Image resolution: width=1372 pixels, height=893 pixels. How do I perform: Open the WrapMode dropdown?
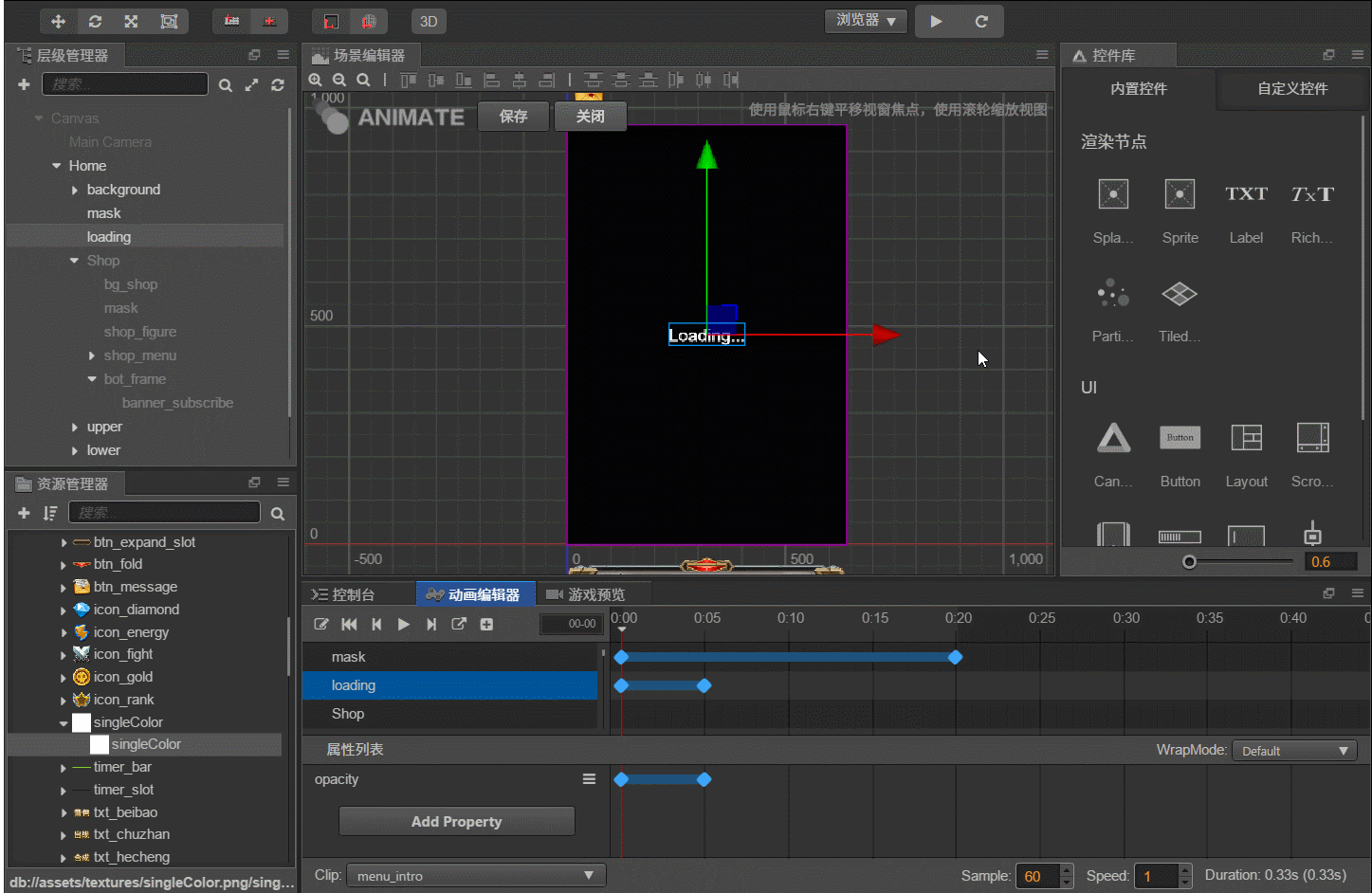(1294, 751)
